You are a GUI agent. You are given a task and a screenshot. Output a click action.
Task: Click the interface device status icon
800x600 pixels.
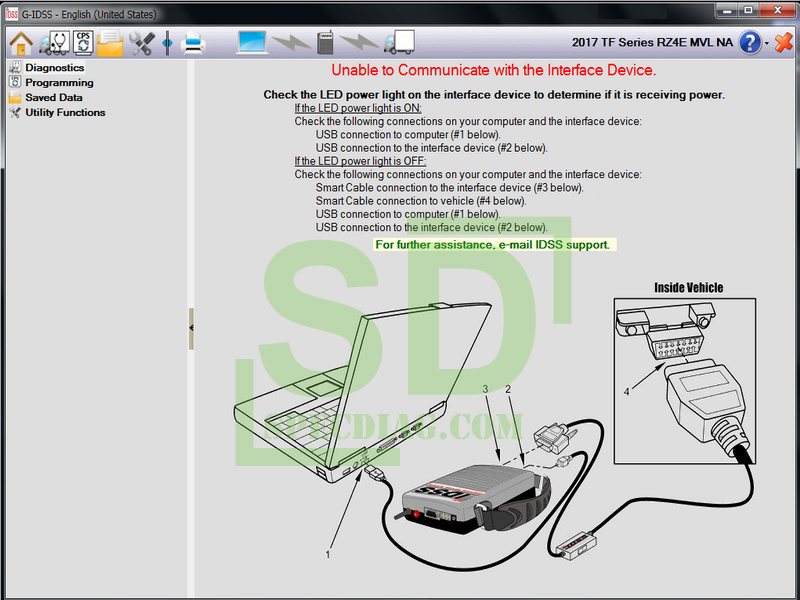click(325, 43)
